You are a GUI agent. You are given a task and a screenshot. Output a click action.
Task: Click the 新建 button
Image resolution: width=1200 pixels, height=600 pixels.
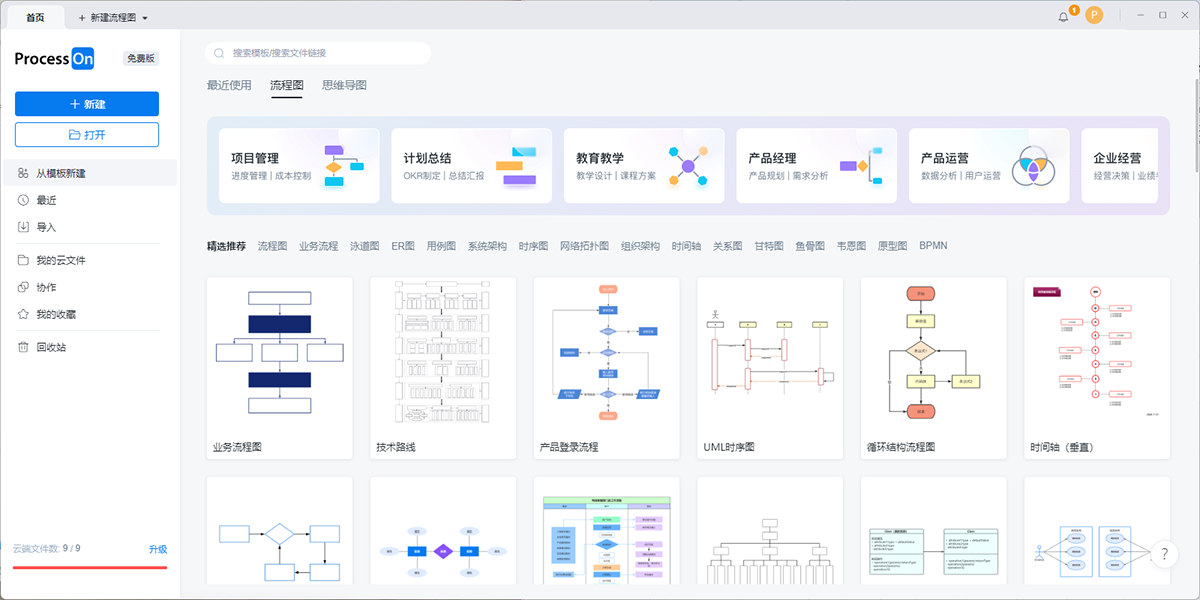[86, 104]
